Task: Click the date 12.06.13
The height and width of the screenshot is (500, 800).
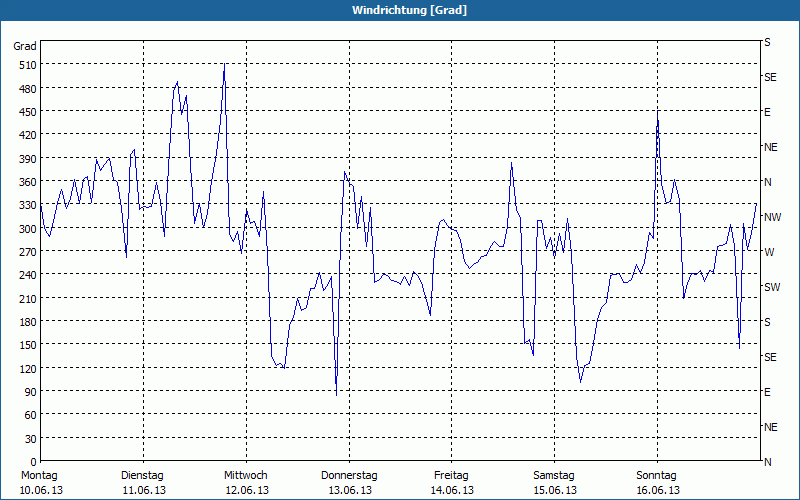Action: tap(247, 490)
